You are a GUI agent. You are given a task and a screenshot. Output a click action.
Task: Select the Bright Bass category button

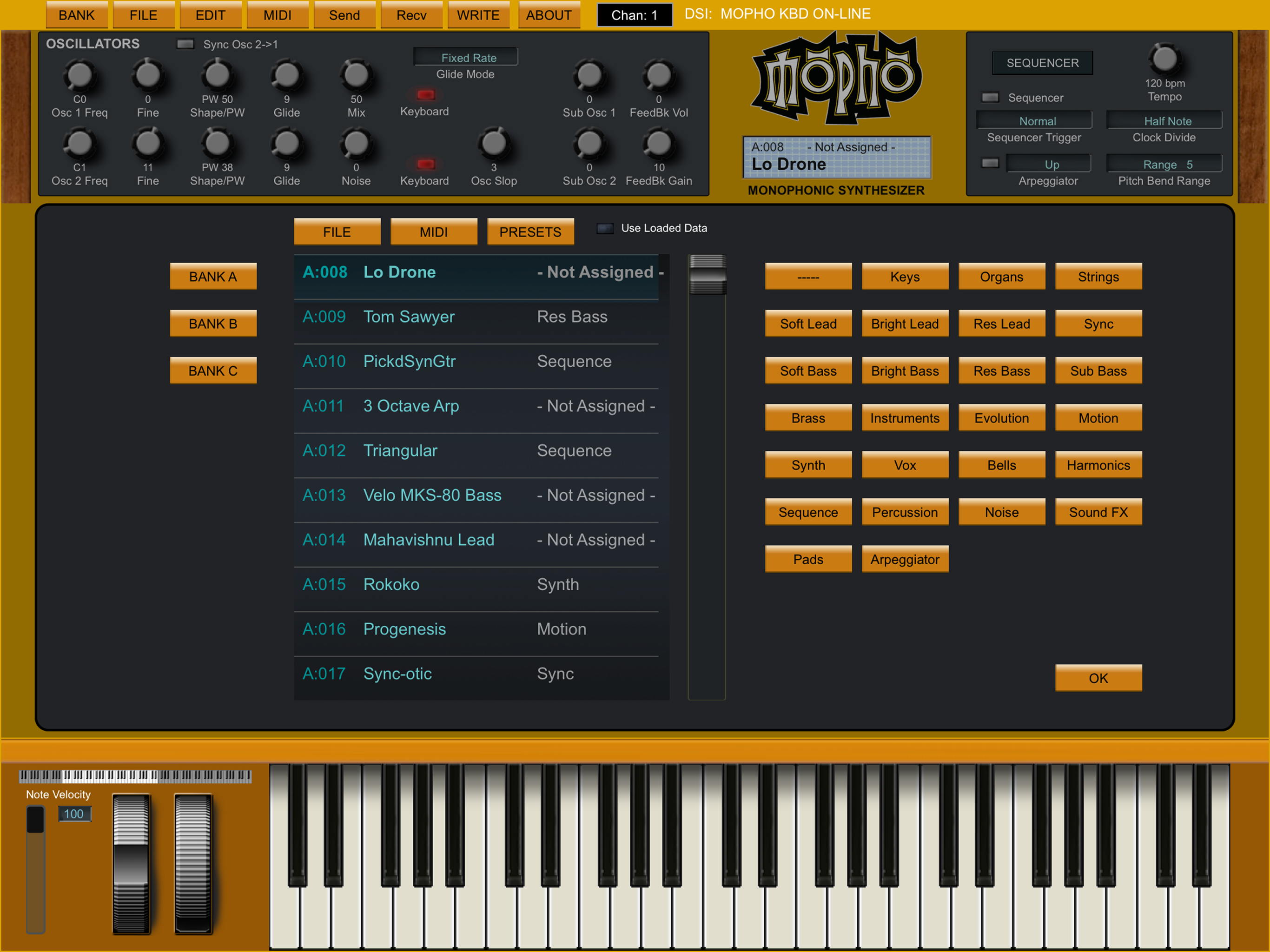905,371
